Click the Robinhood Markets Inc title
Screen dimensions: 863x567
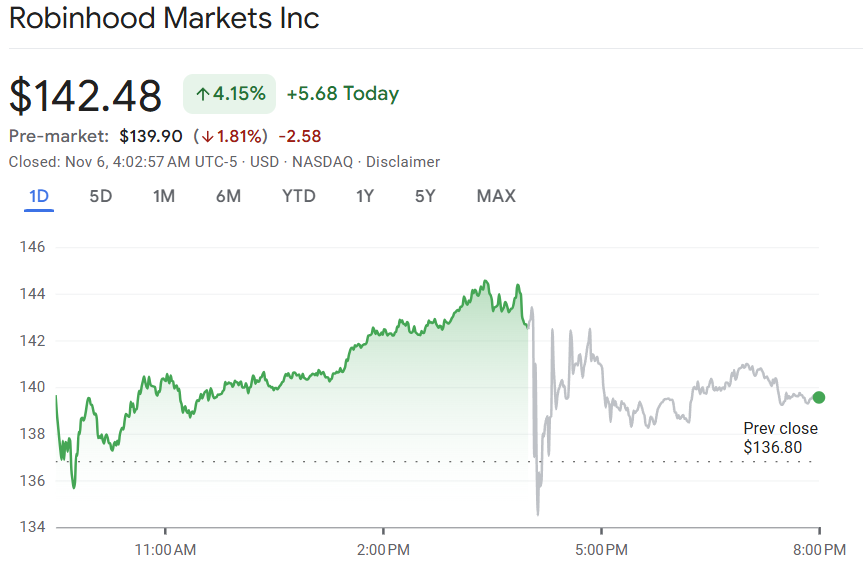(x=164, y=19)
